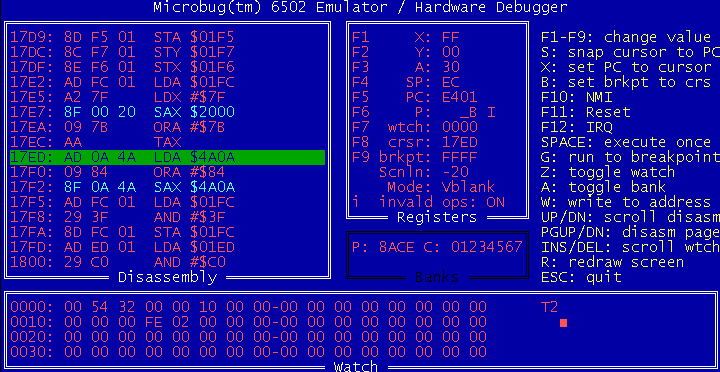
Task: Click the Registers panel title
Action: 437,217
